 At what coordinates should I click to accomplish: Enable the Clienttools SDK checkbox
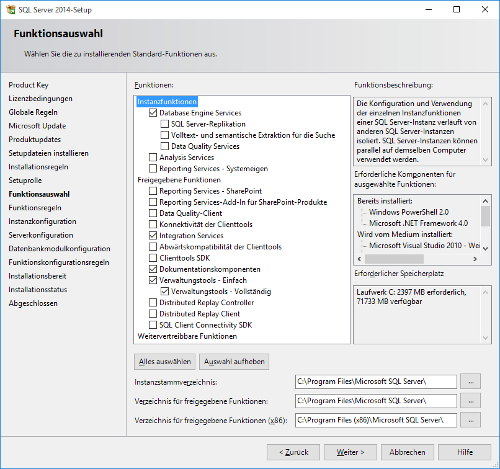coord(153,258)
